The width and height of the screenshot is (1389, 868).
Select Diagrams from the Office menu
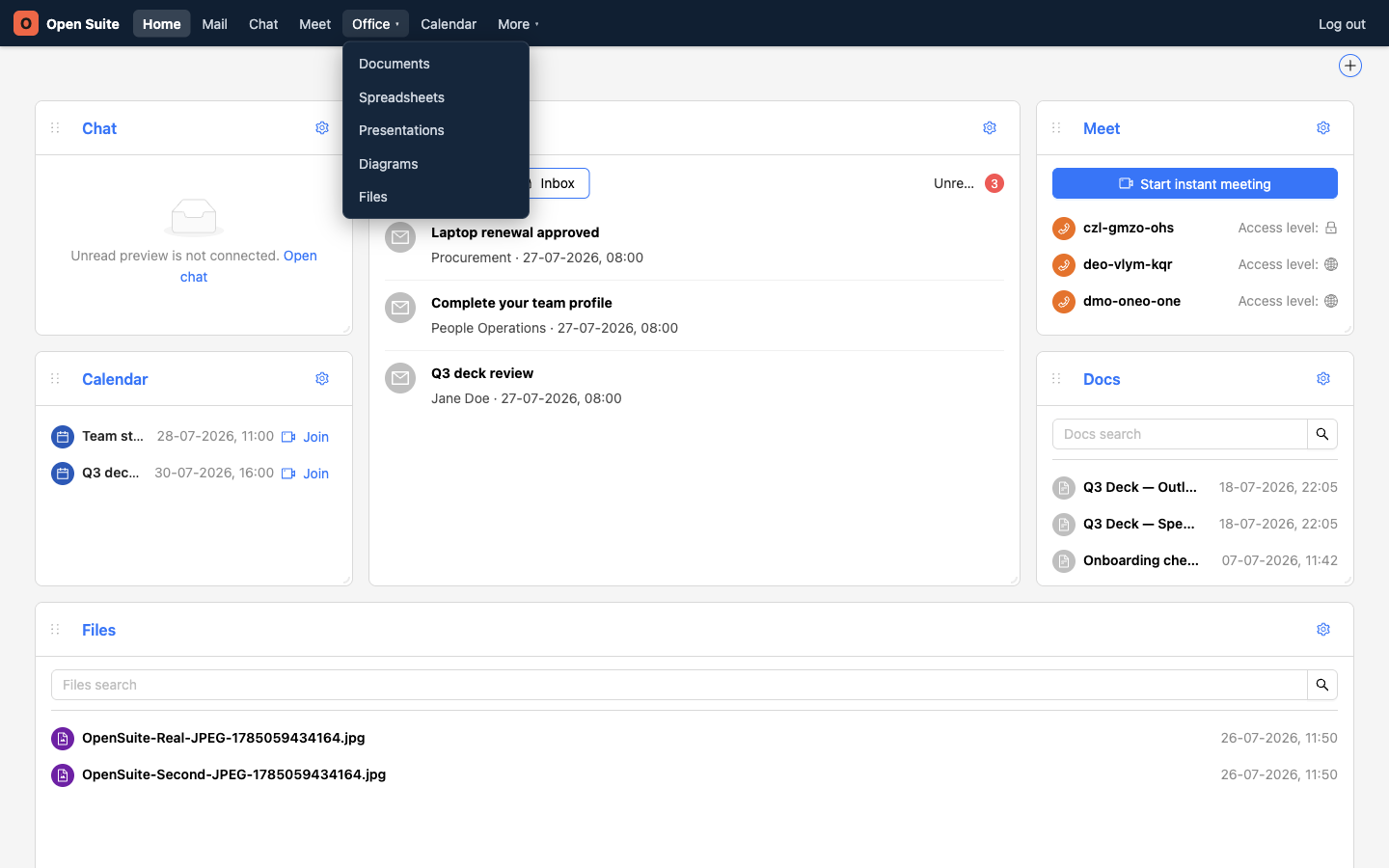436,164
